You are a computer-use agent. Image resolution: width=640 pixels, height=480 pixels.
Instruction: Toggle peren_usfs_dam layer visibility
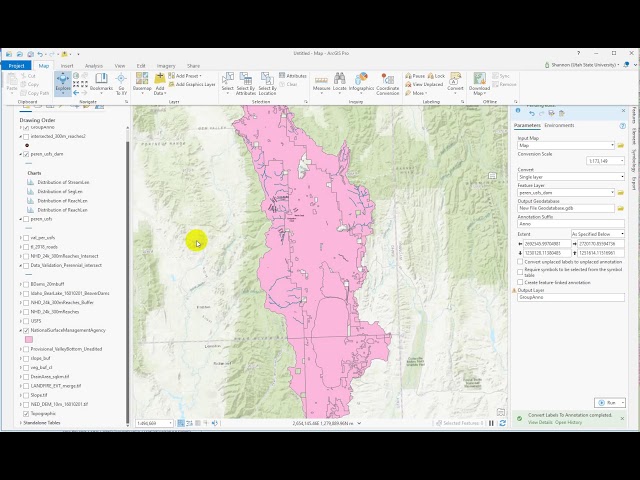26,154
